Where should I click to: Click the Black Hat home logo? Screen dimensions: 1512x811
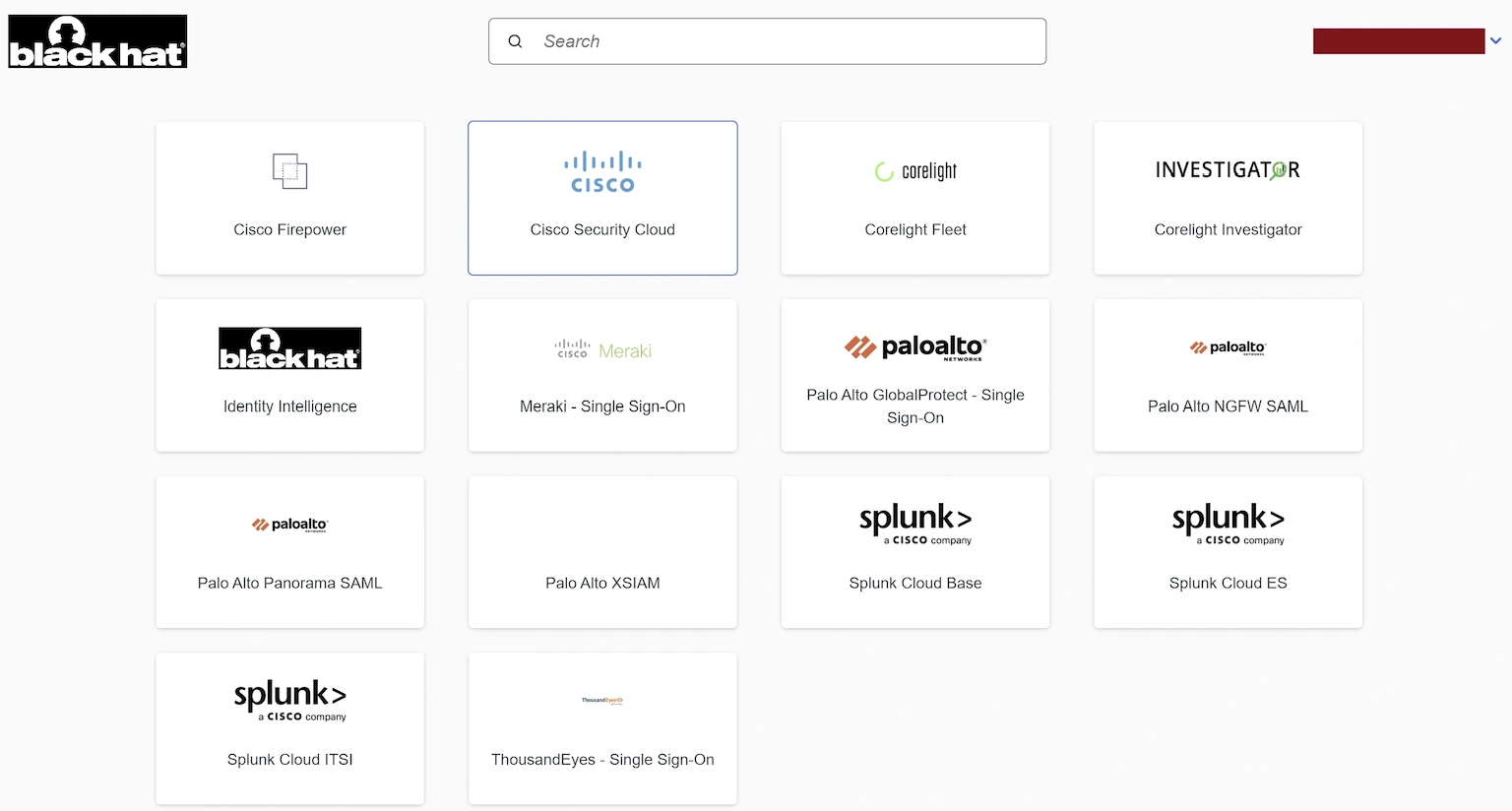pyautogui.click(x=96, y=40)
